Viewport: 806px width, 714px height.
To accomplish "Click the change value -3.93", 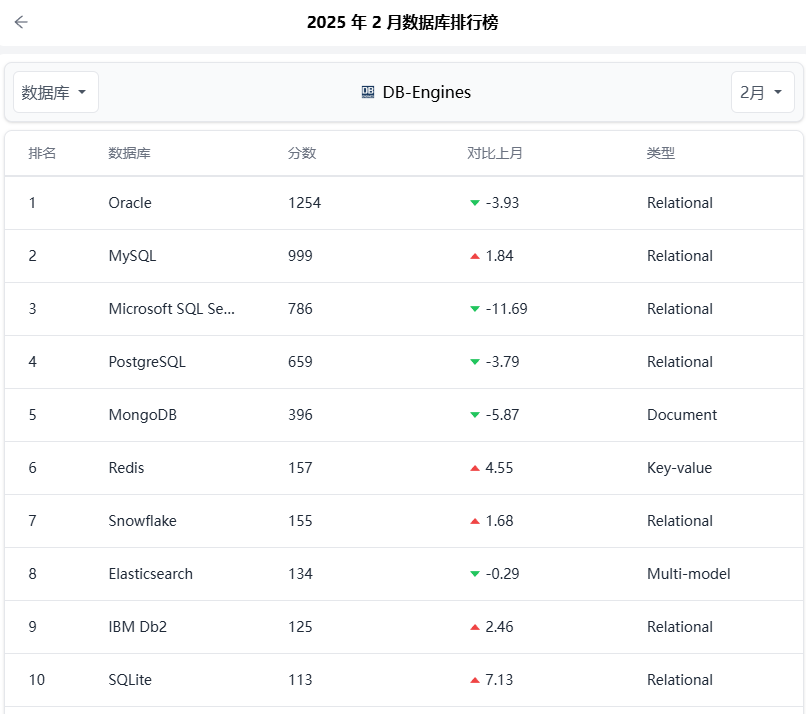I will tap(502, 203).
